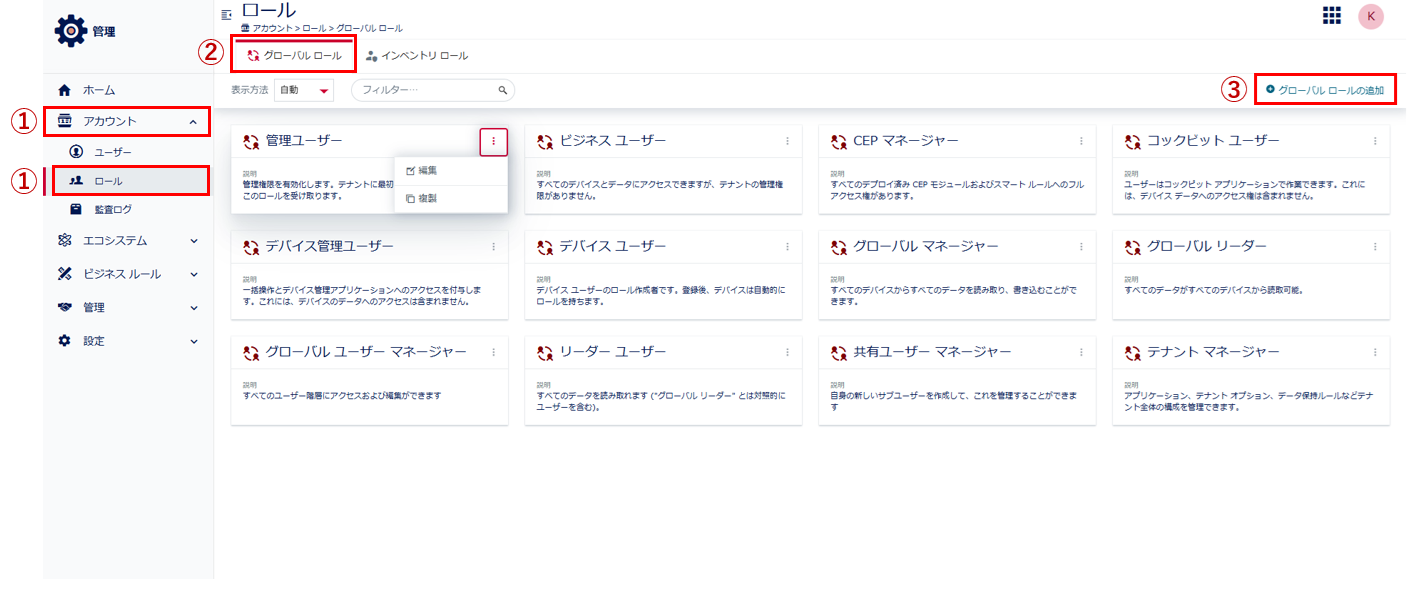Open the kebab menu on ビジネス ユーザー card
The image size is (1425, 594).
pos(787,141)
